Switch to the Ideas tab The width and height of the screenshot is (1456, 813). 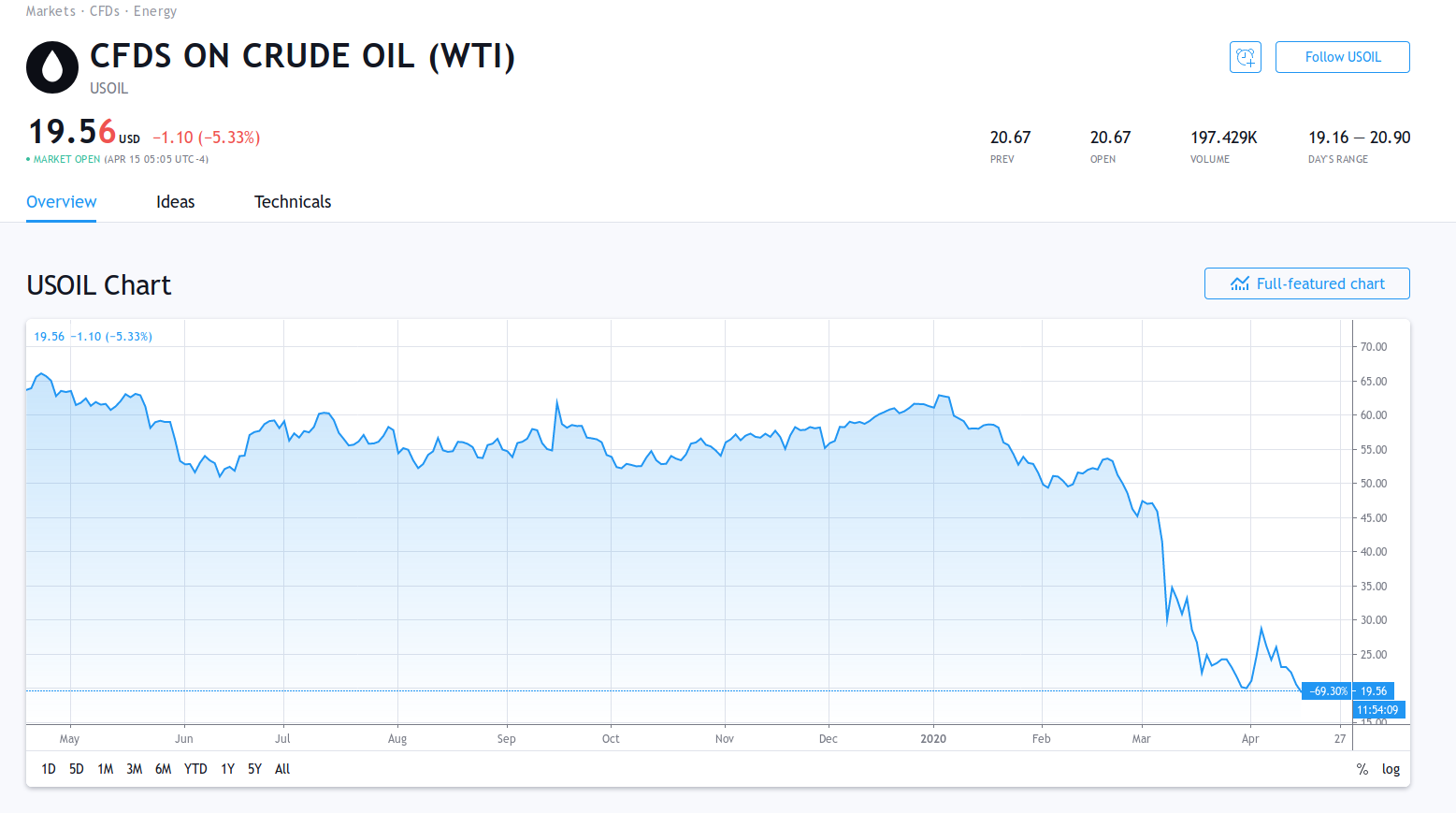tap(175, 202)
